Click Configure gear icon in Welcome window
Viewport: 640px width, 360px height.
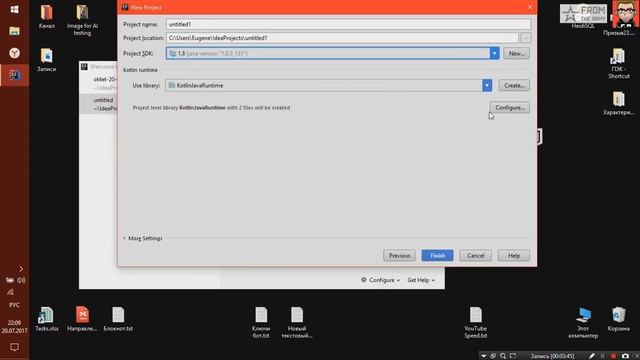click(363, 280)
